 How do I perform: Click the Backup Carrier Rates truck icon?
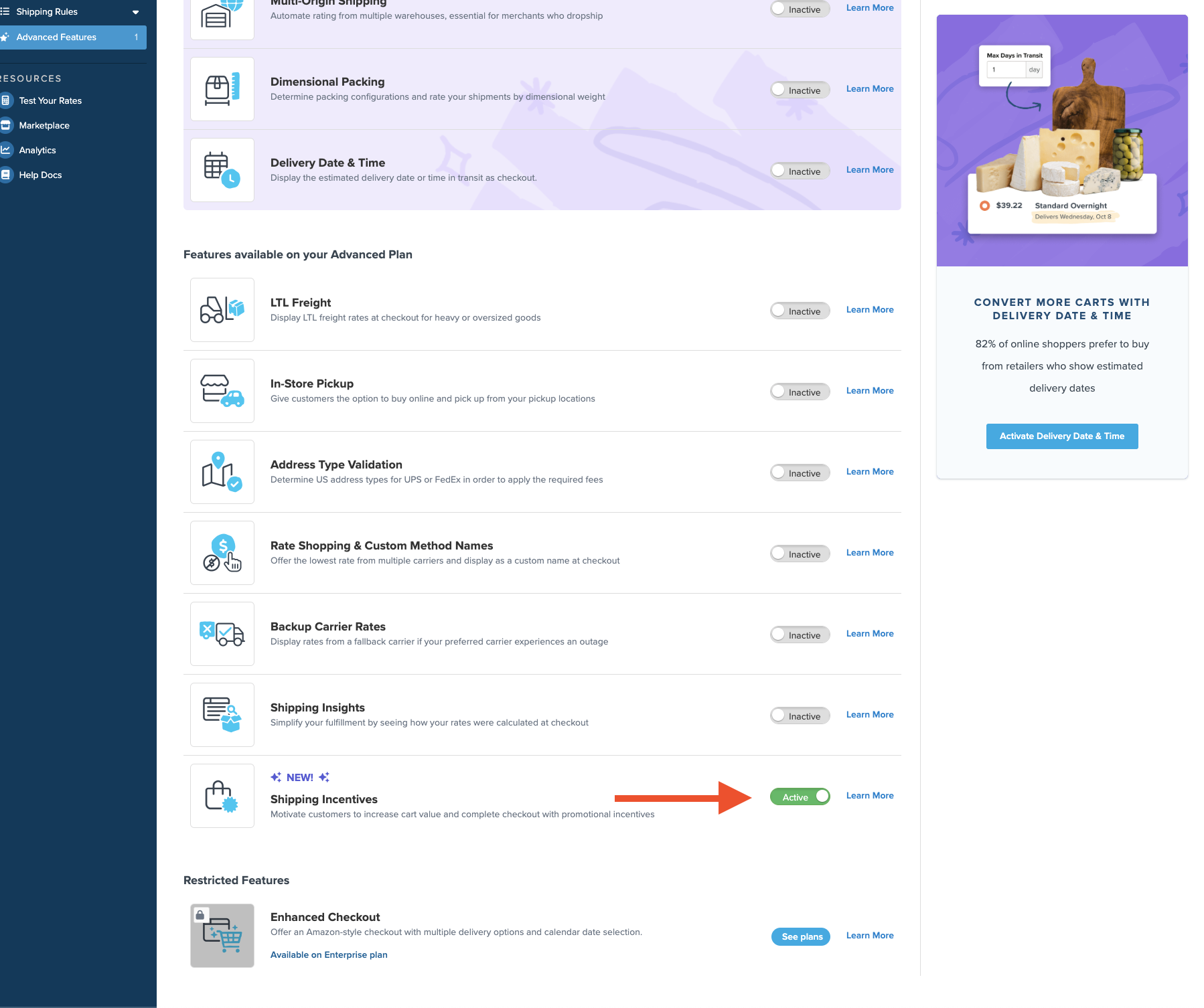[x=222, y=634]
